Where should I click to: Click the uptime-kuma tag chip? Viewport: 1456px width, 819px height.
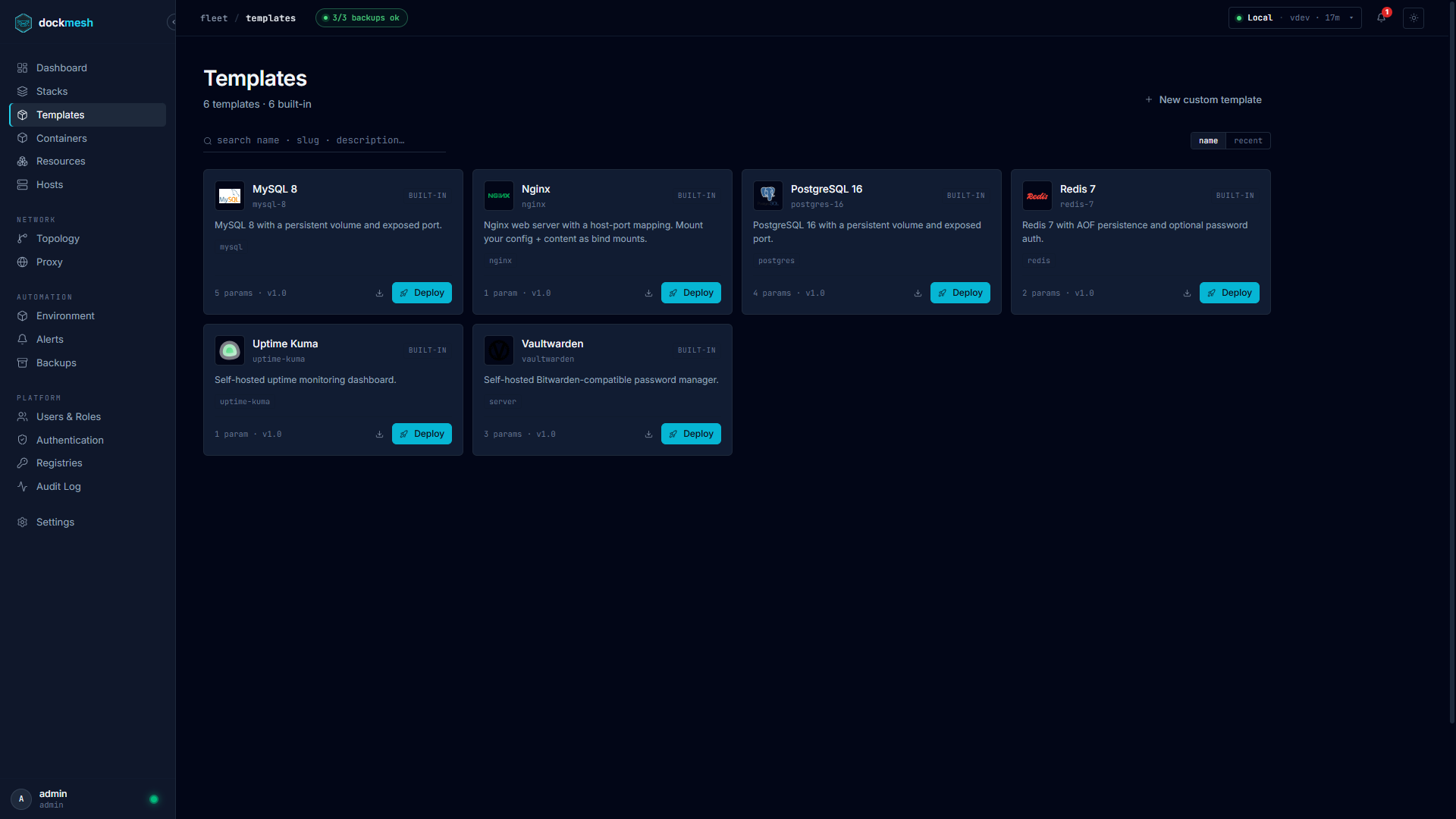point(245,403)
